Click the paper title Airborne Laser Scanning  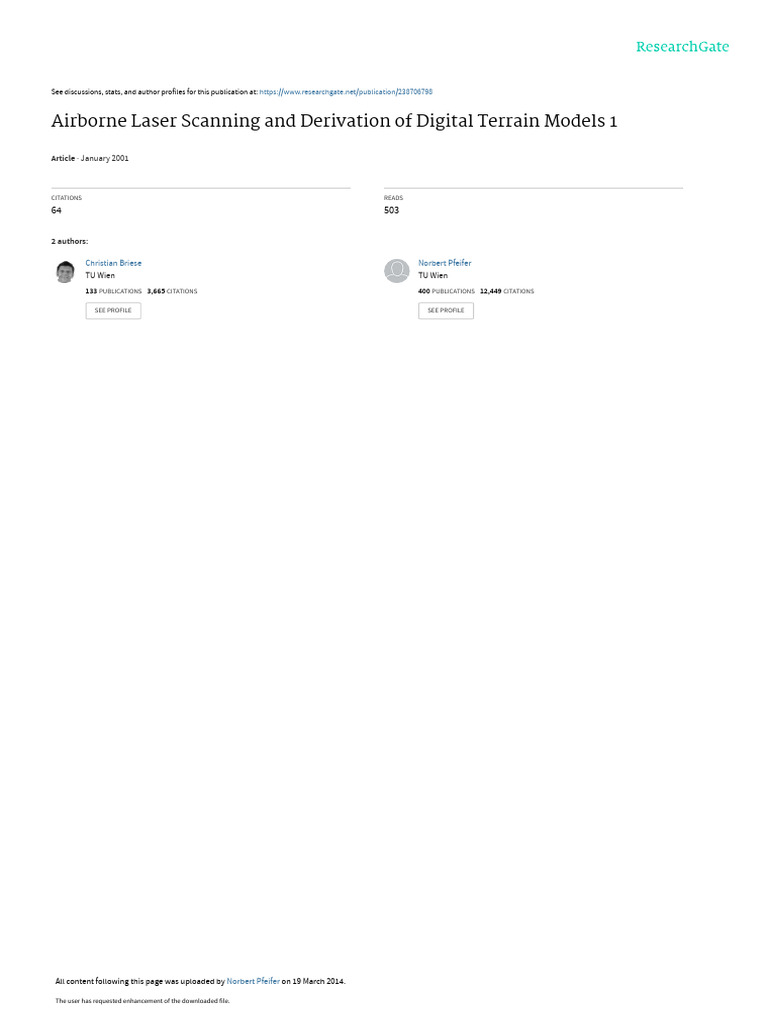point(334,121)
